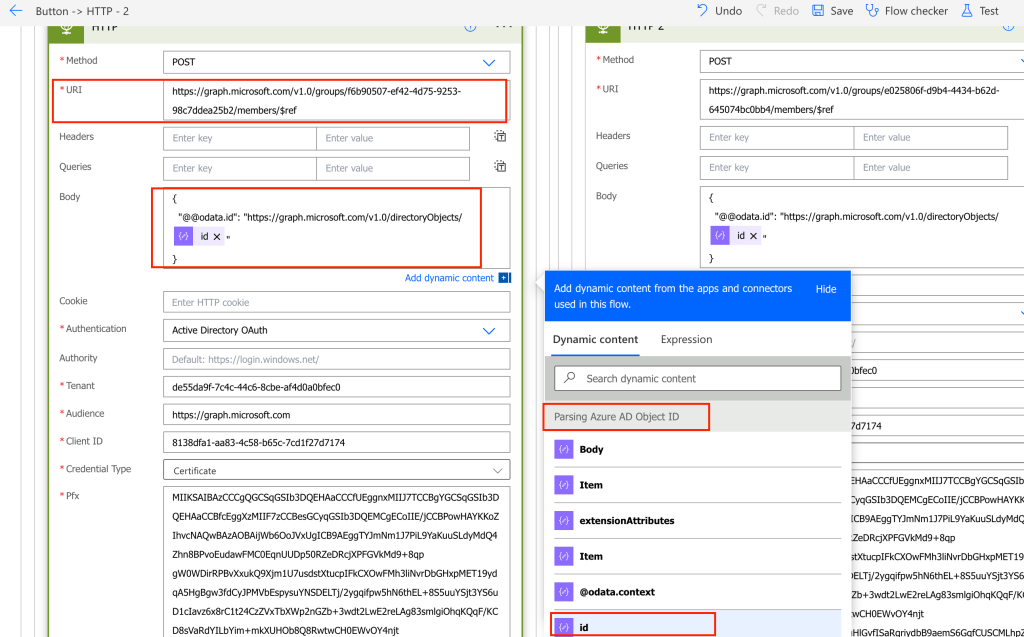
Task: Click Undo in the top toolbar
Action: [x=719, y=11]
